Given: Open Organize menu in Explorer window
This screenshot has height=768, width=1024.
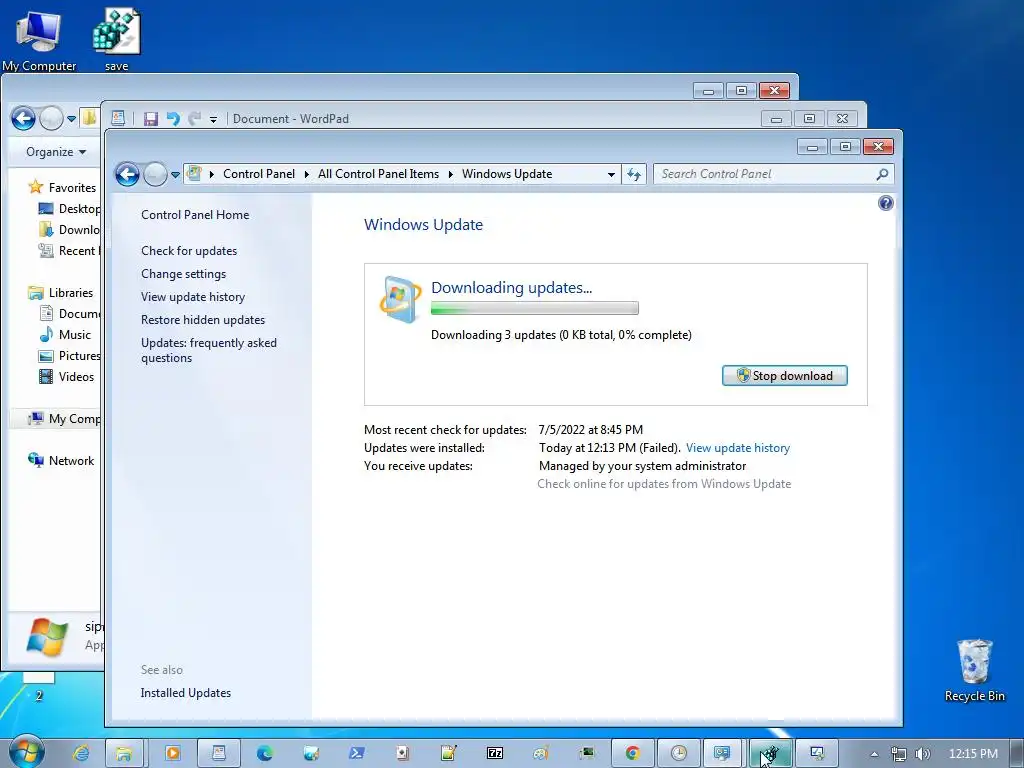Looking at the screenshot, I should [56, 152].
